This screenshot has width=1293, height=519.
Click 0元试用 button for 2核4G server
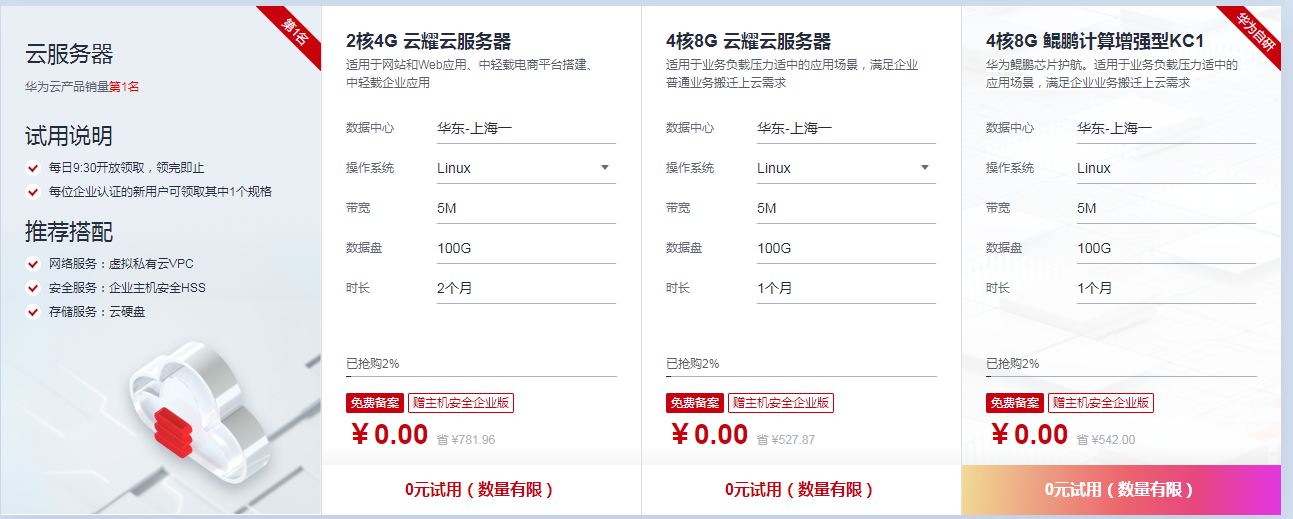click(x=480, y=490)
